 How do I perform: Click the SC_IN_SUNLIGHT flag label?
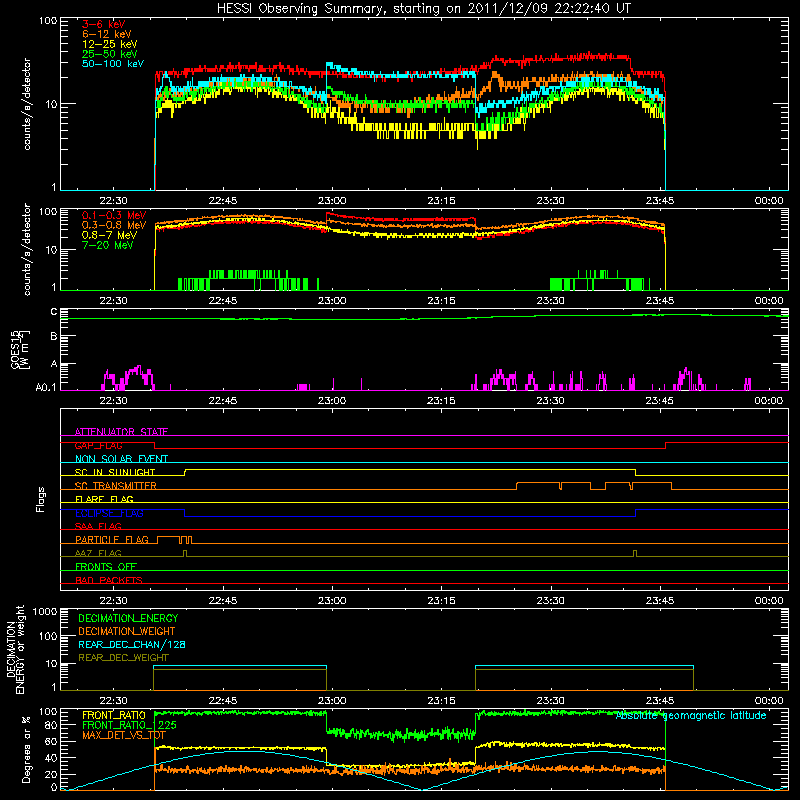click(115, 472)
